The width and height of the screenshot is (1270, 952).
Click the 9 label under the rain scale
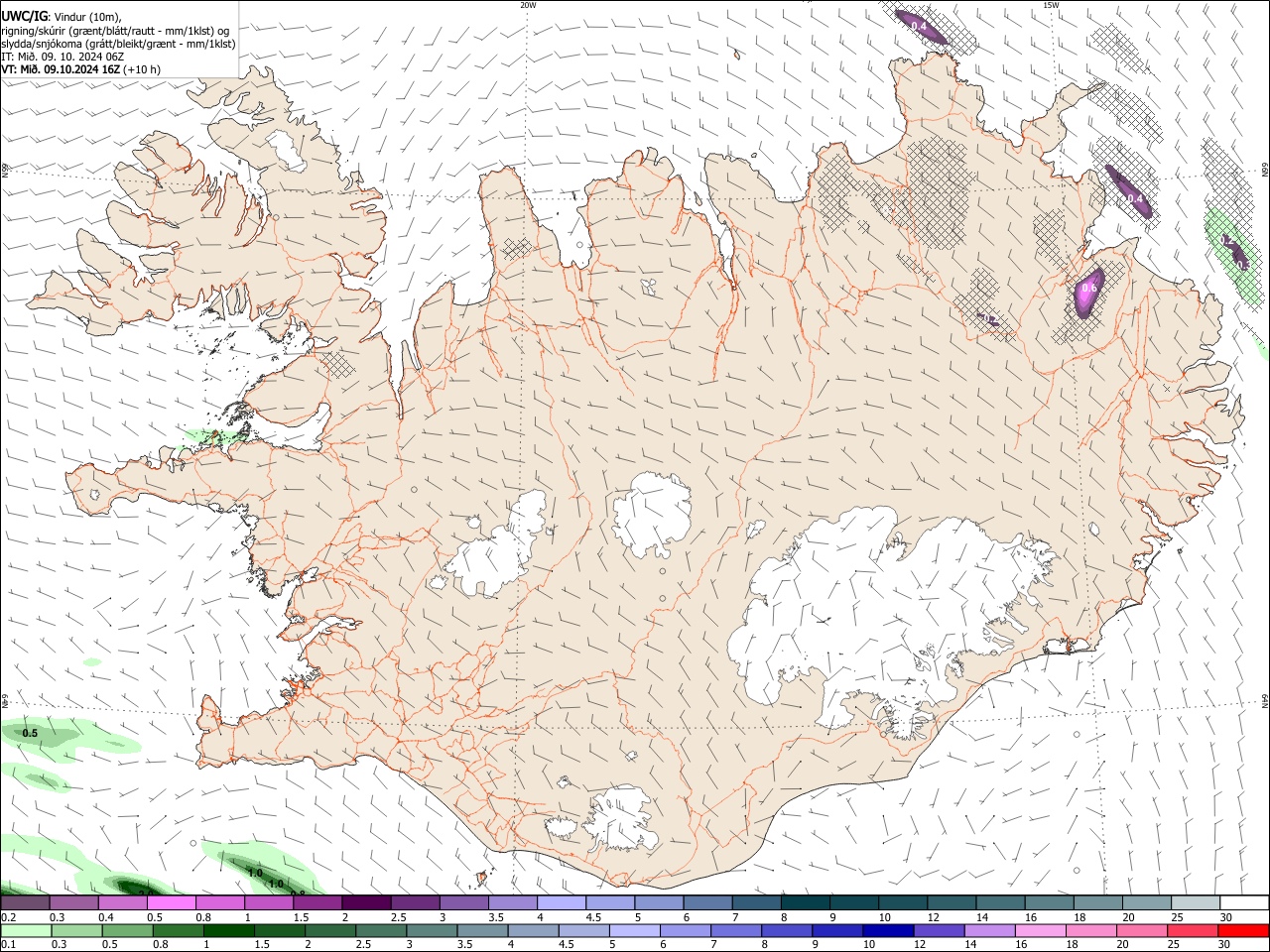point(816,944)
